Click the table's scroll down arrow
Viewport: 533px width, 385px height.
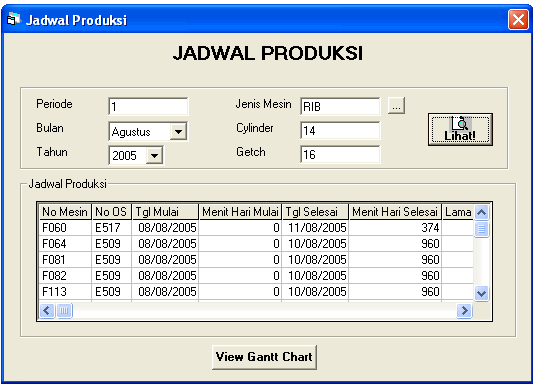pos(481,293)
